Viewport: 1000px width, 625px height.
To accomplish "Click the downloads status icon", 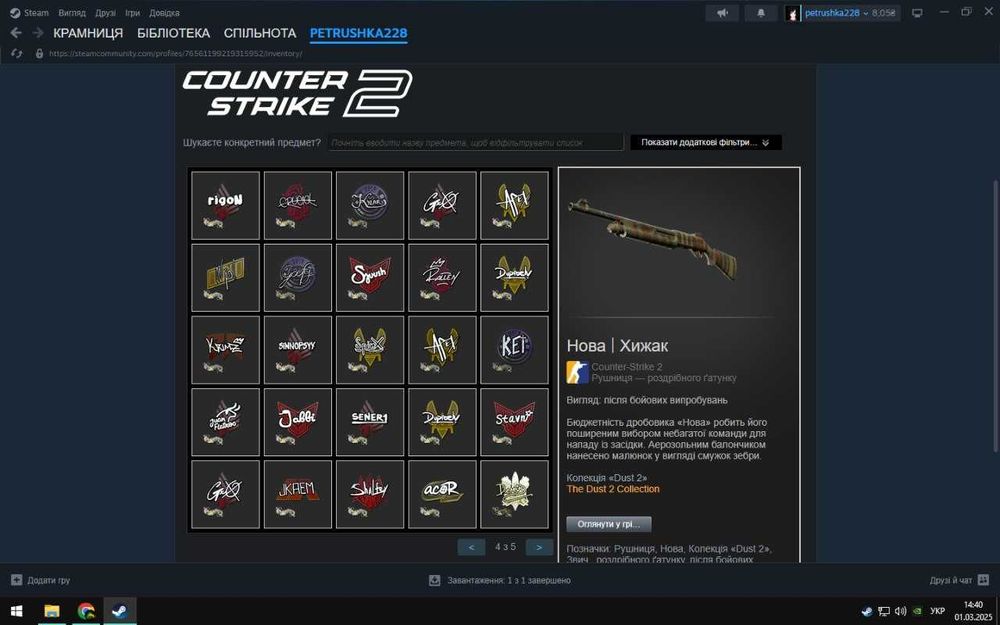I will (434, 580).
